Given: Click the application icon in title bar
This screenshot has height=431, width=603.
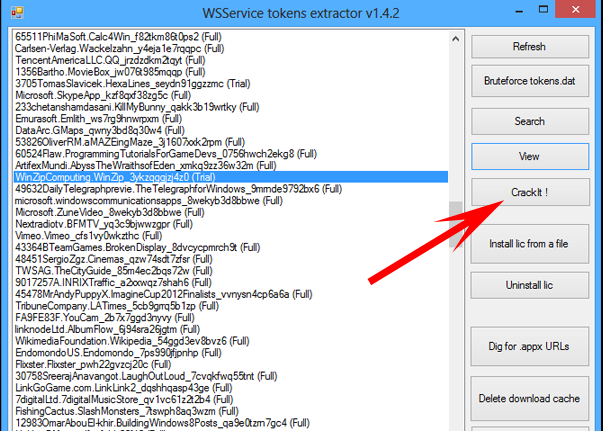Looking at the screenshot, I should pos(17,12).
